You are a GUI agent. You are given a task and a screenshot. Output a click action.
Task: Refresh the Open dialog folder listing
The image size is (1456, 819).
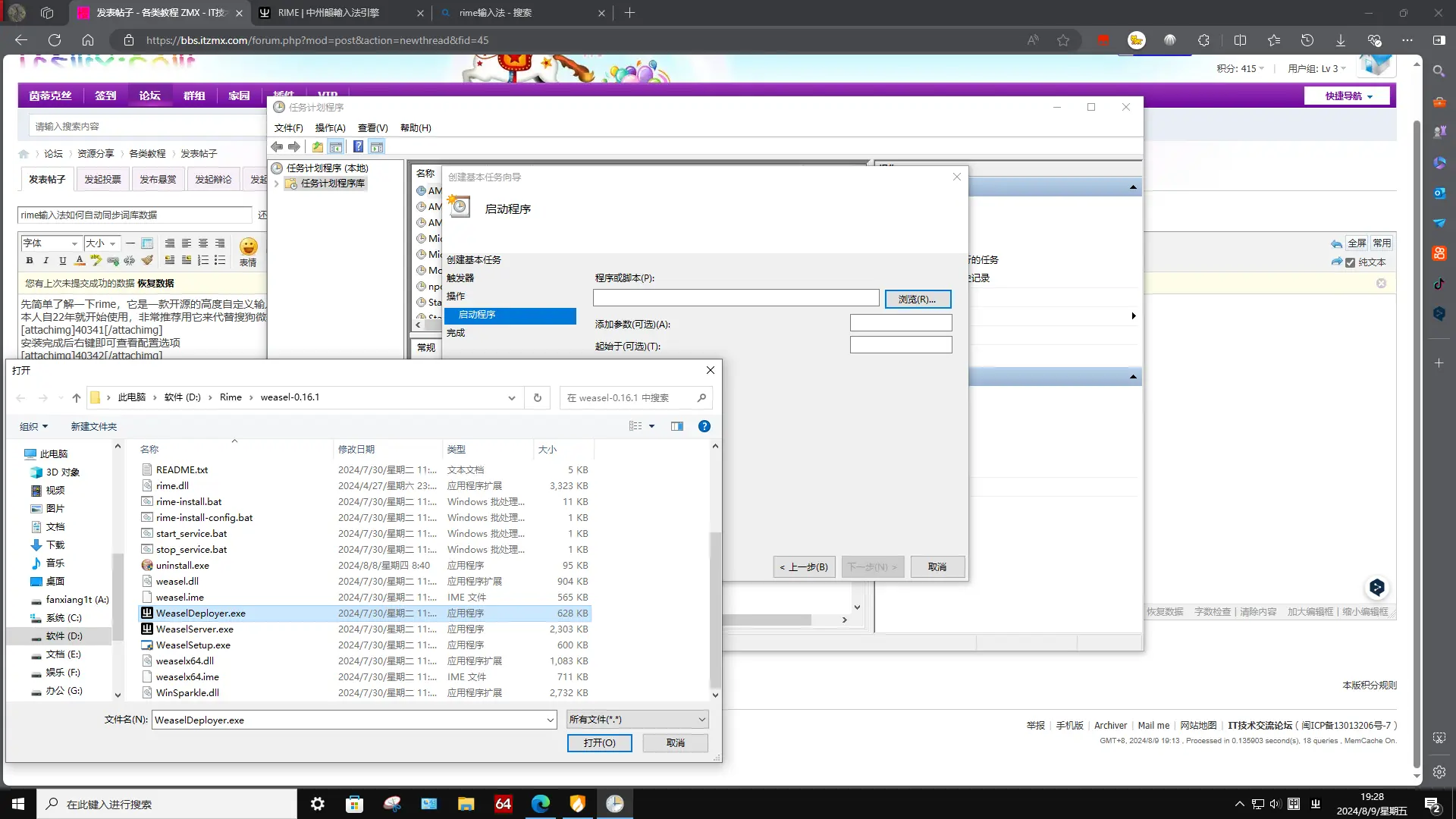pyautogui.click(x=538, y=397)
